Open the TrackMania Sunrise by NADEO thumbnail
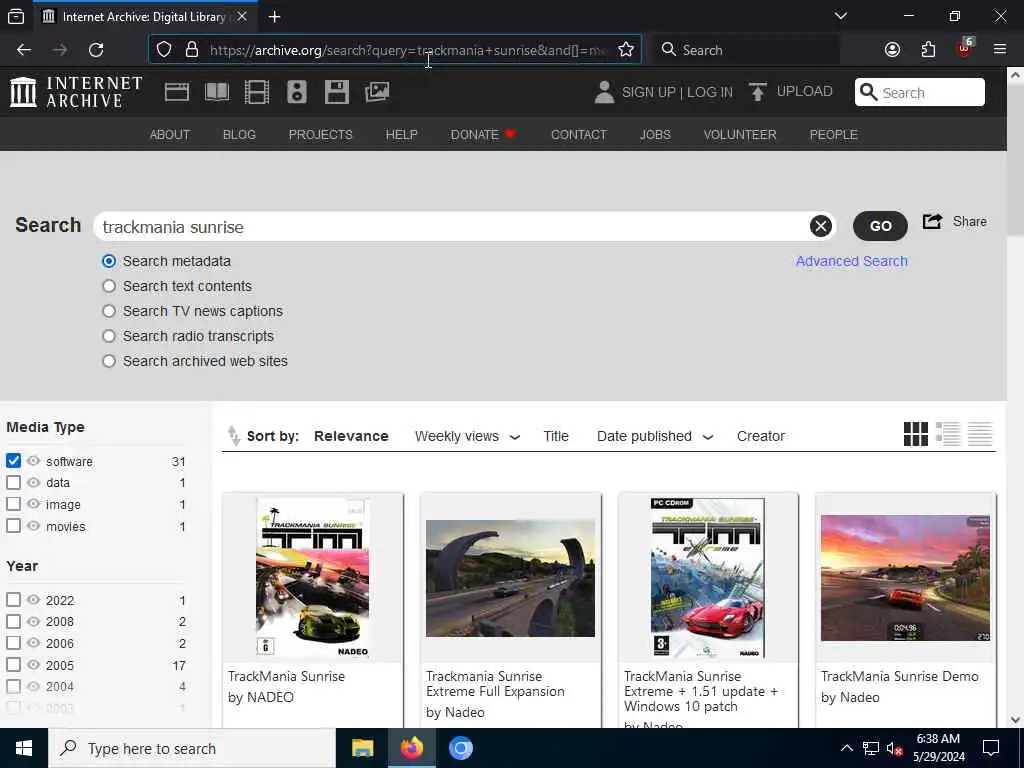Image resolution: width=1024 pixels, height=768 pixels. point(313,578)
